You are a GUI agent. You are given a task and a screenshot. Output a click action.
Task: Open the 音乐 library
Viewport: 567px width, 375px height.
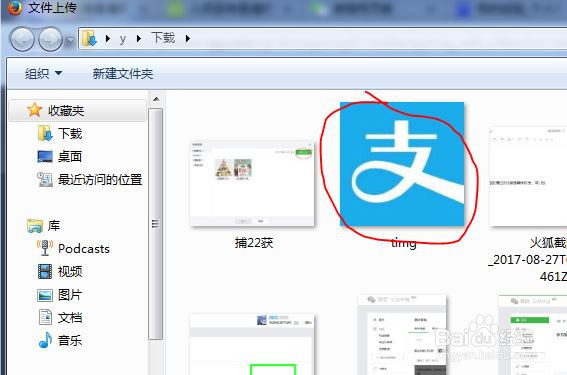point(70,341)
